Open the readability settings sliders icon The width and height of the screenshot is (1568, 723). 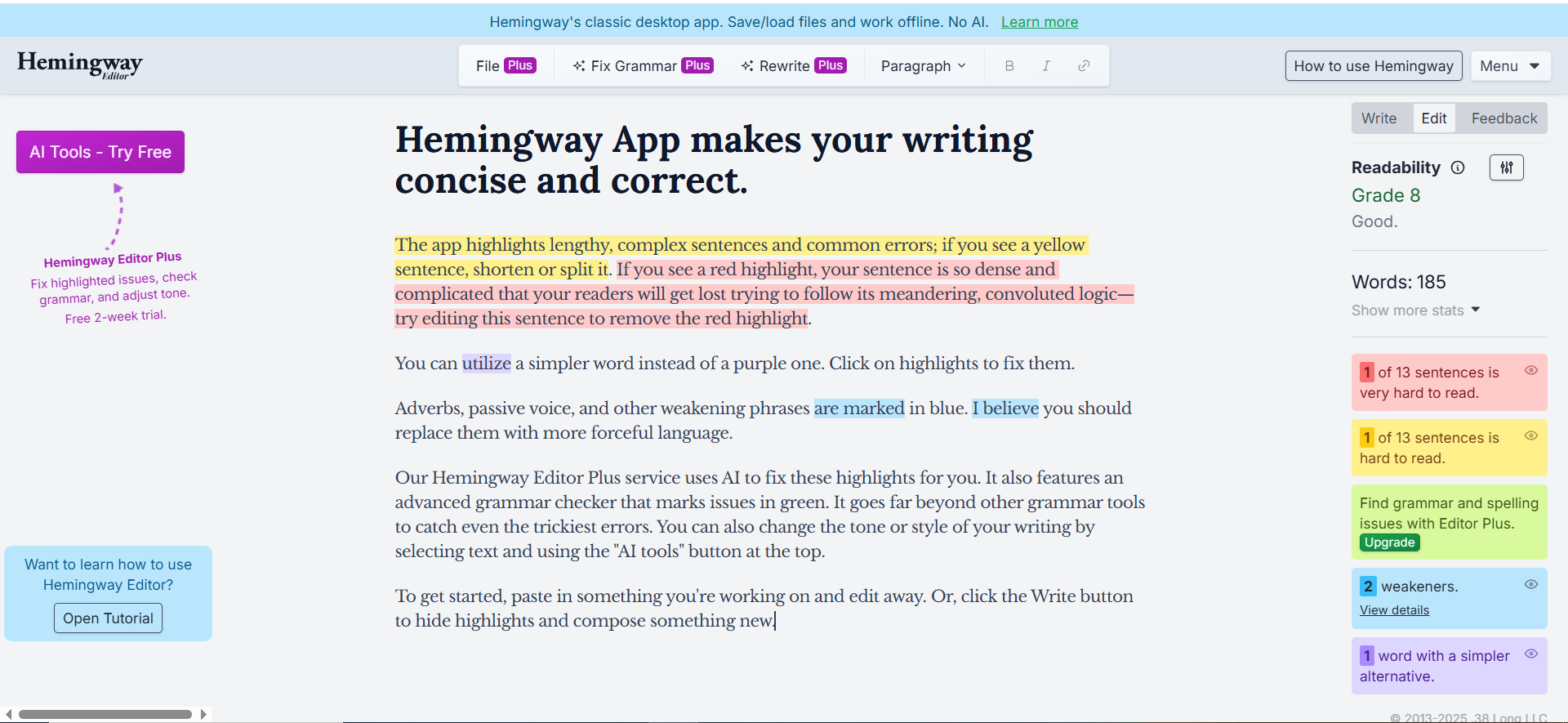1507,167
